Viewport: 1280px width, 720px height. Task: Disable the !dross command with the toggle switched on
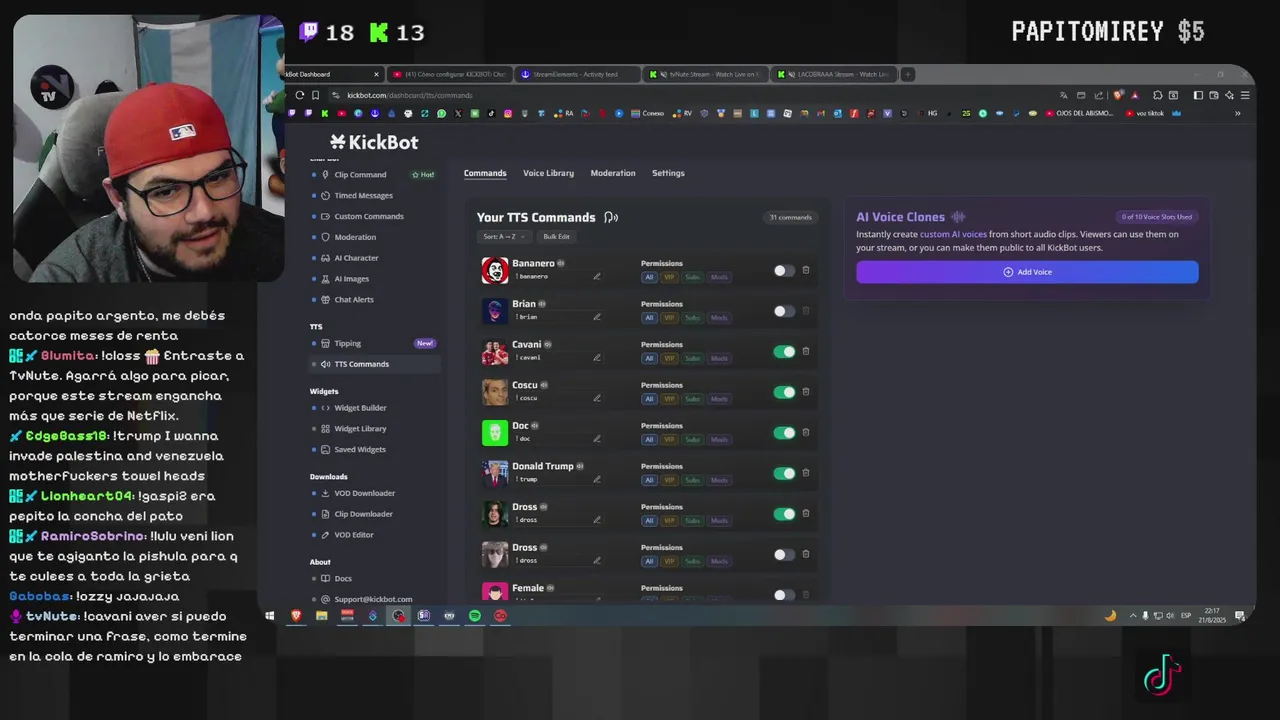click(x=784, y=514)
